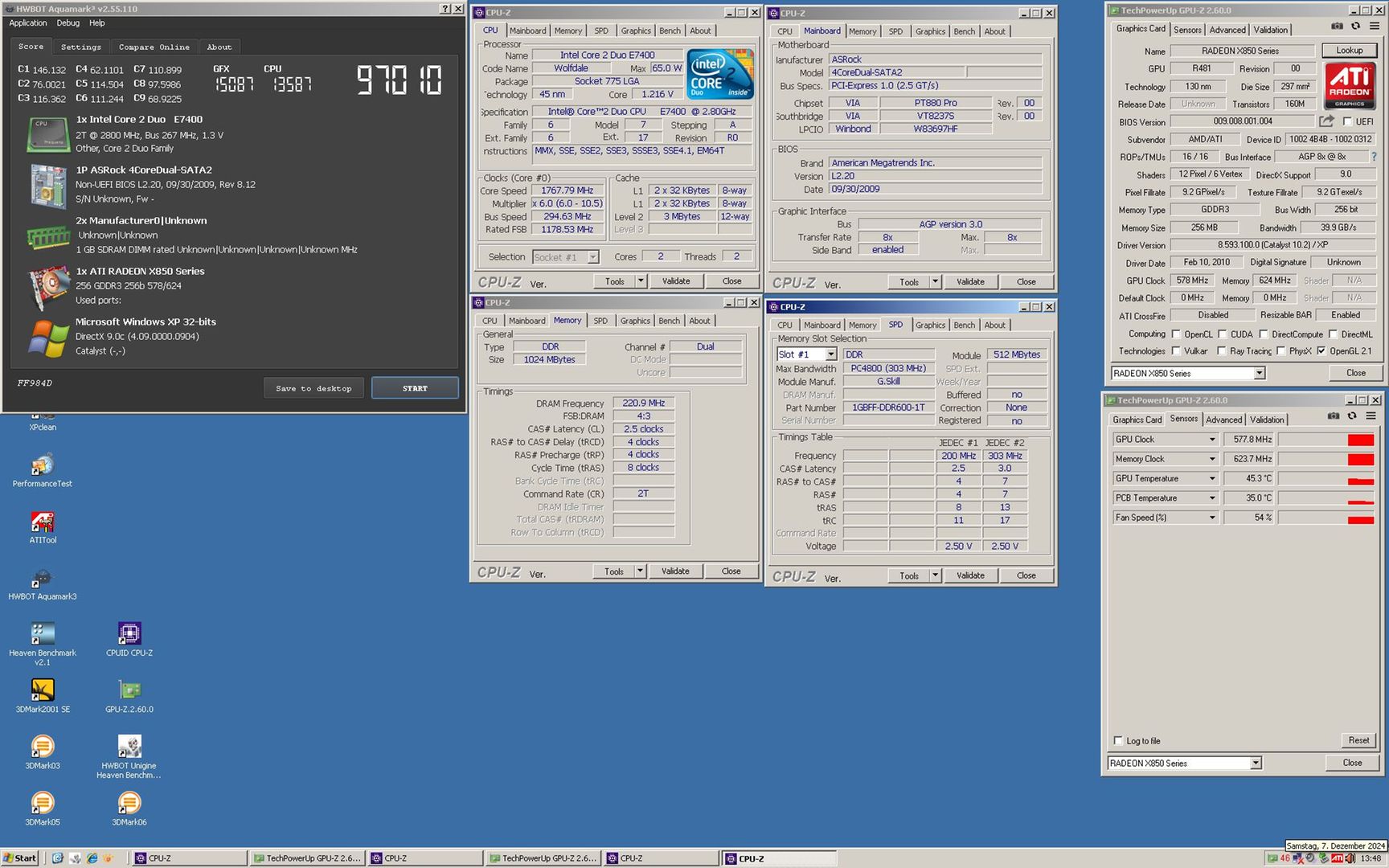
Task: Toggle the CUDA checkbox
Action: click(x=1223, y=334)
